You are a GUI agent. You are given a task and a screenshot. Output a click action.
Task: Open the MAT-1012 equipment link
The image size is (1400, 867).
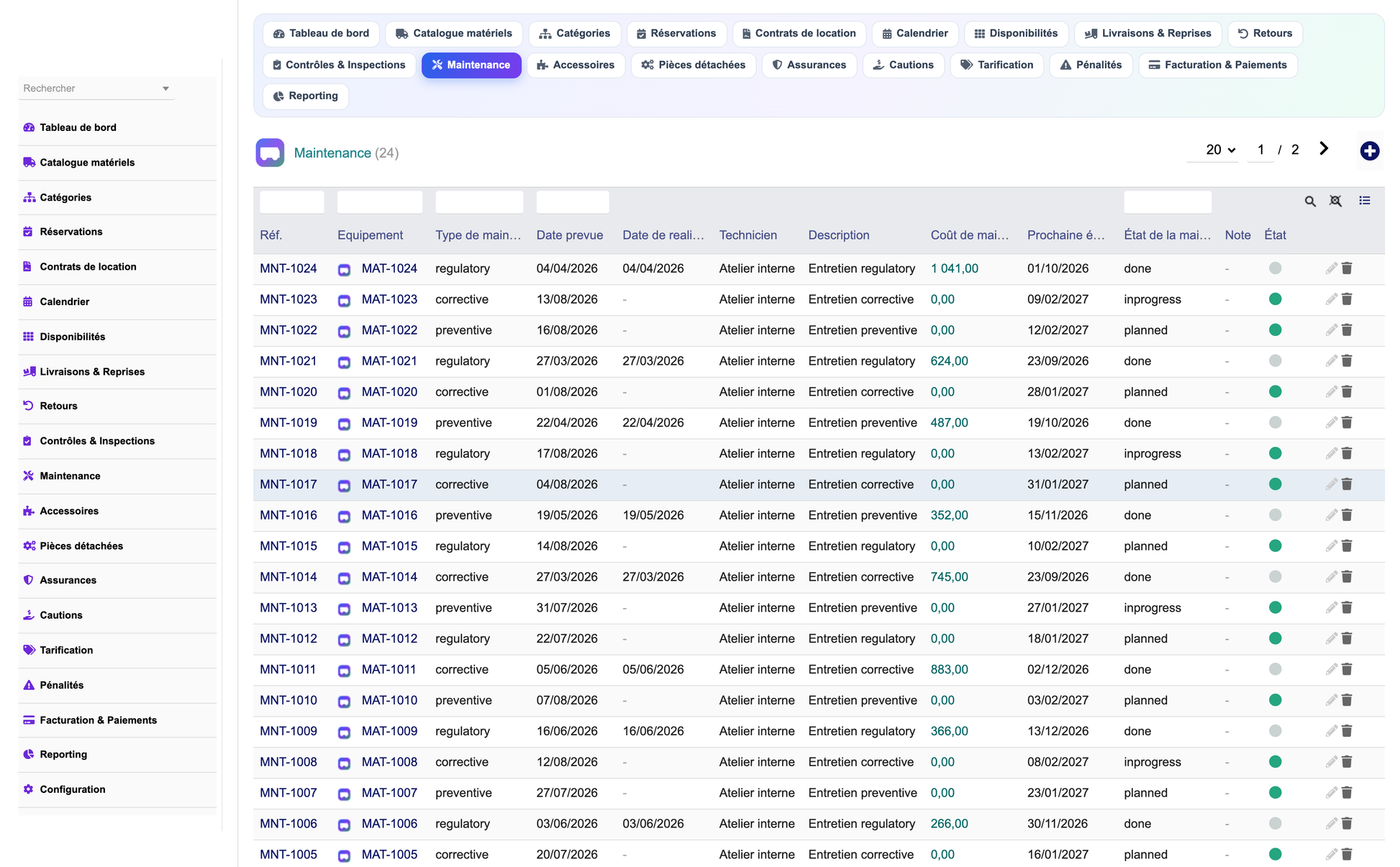[389, 638]
